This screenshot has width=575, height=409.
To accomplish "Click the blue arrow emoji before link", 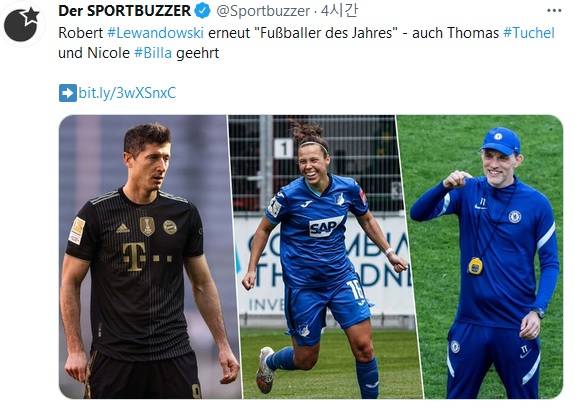I will (68, 93).
